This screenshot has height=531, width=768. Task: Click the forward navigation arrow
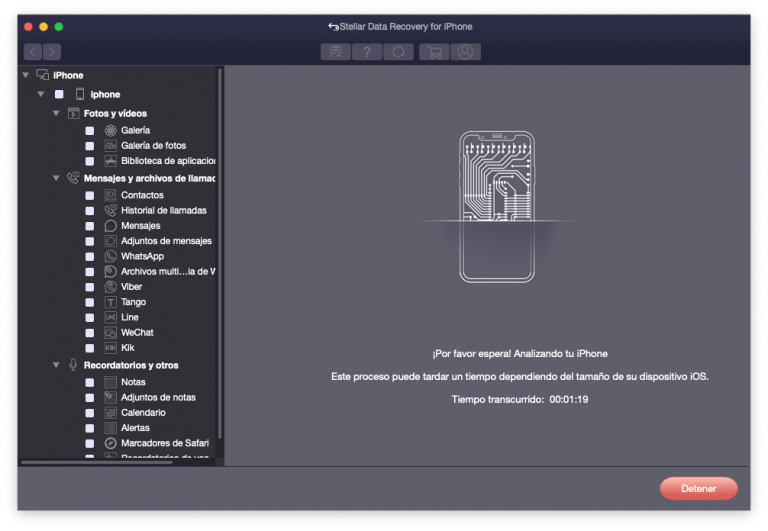pos(52,51)
